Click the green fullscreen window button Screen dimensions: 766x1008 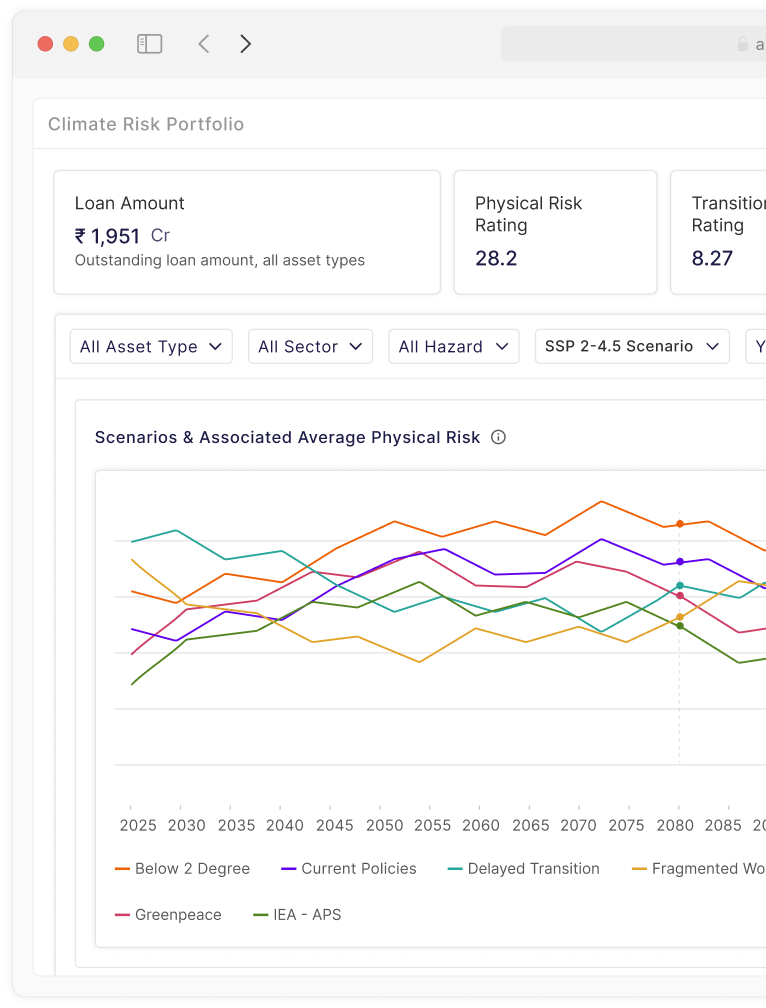(96, 44)
